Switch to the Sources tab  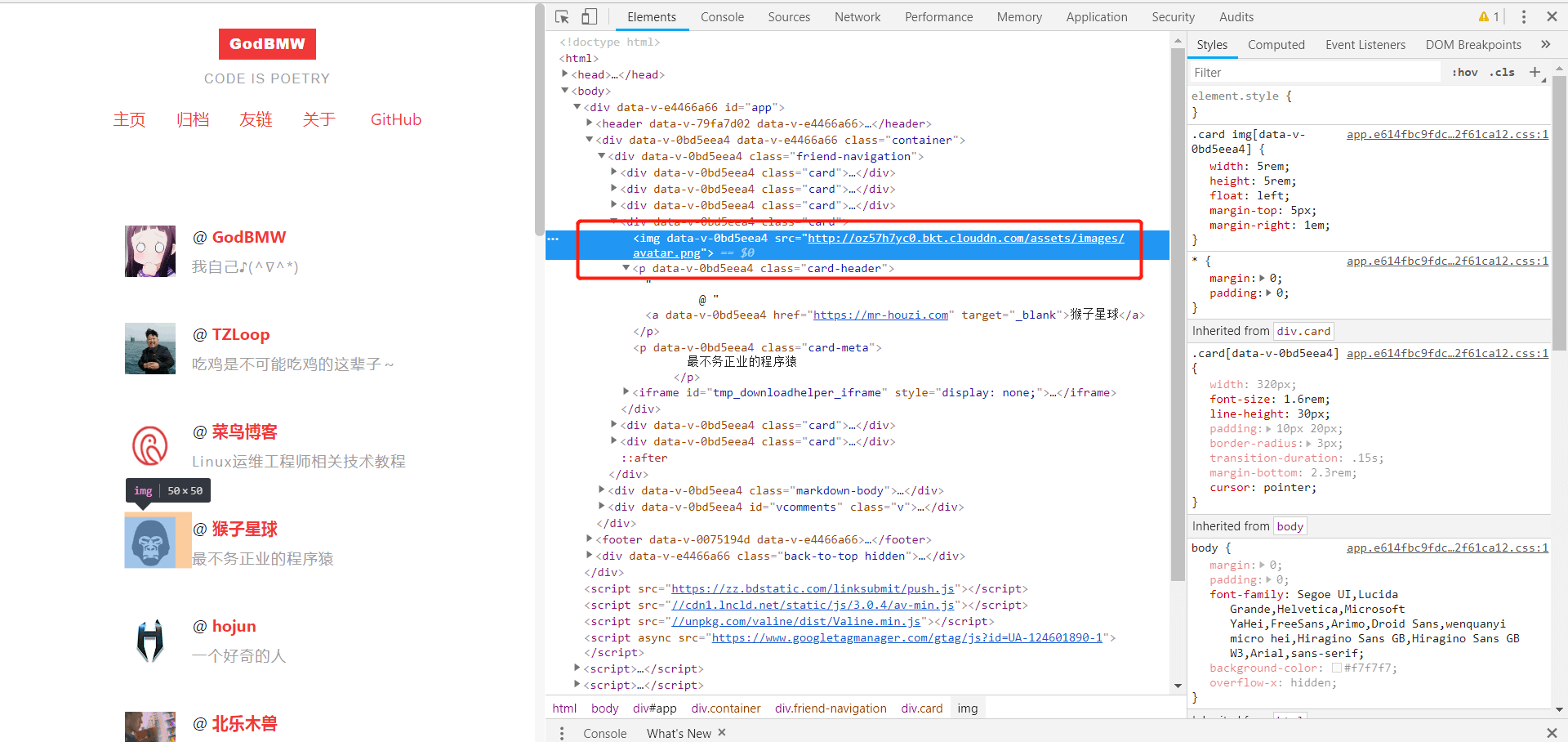pos(789,16)
